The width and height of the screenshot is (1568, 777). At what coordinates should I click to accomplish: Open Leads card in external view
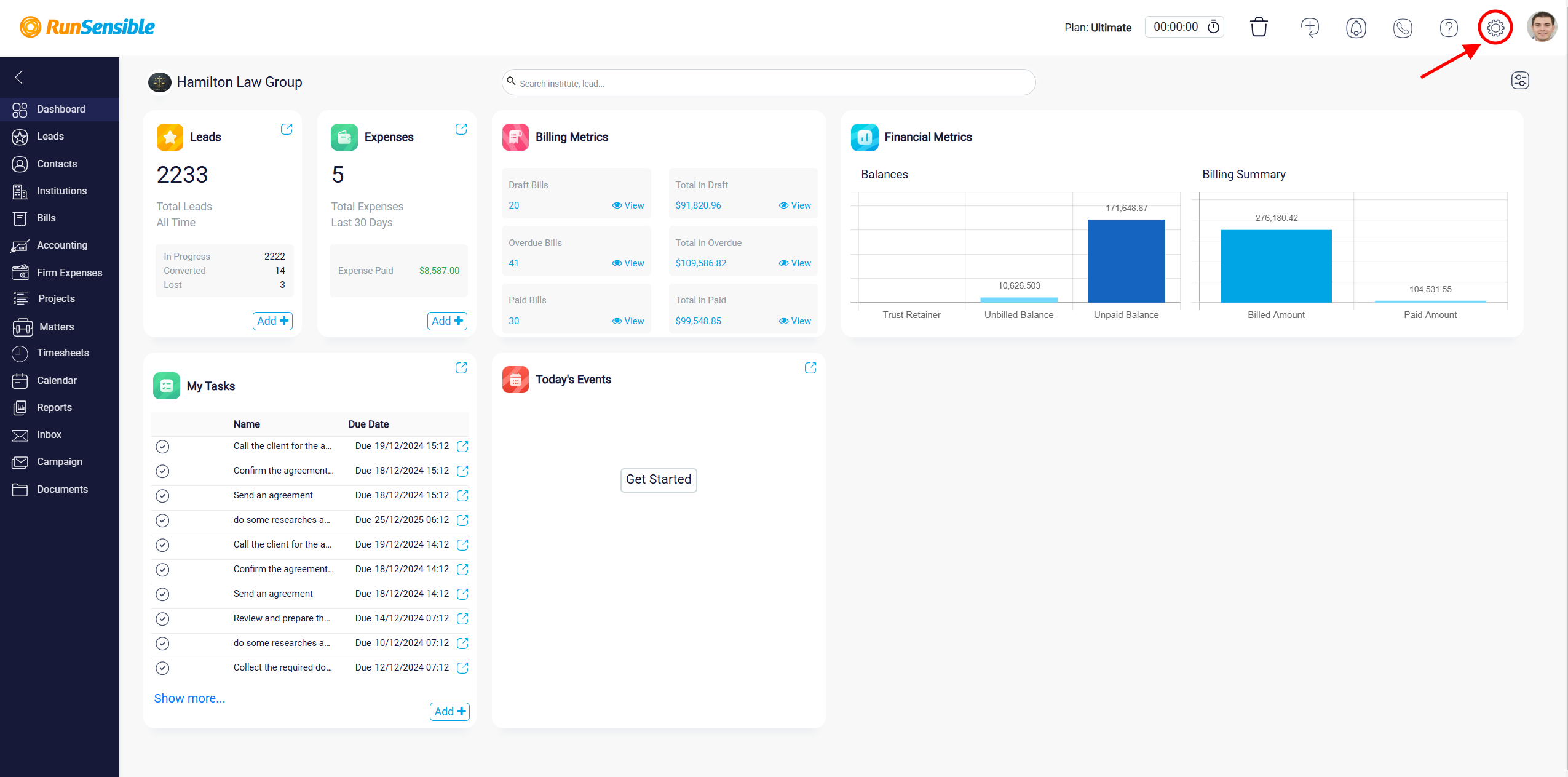287,129
